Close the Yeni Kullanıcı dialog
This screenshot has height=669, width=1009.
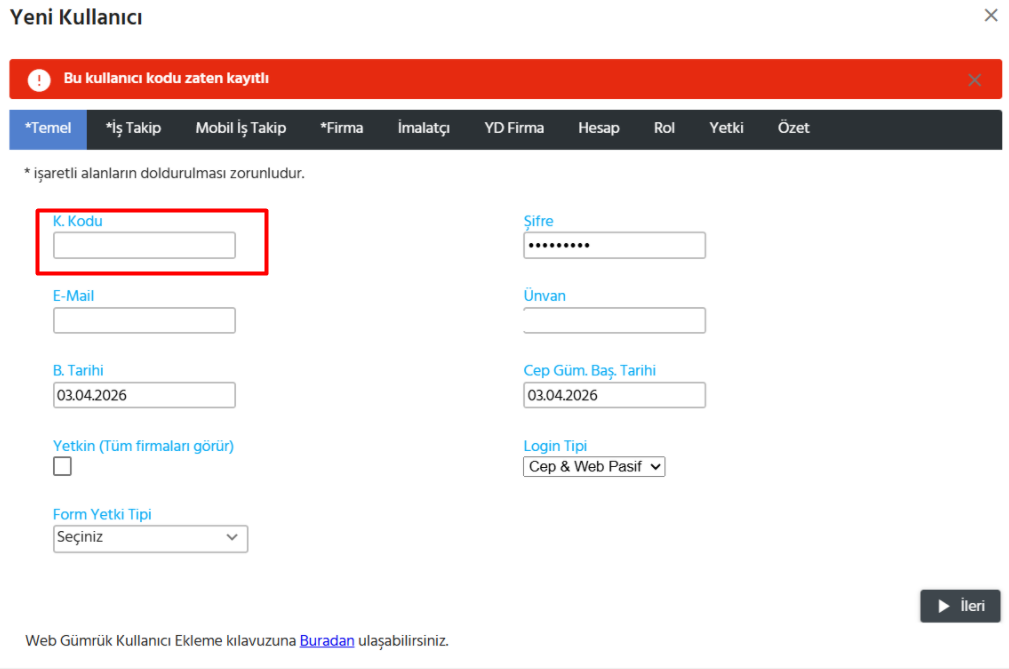click(x=990, y=16)
